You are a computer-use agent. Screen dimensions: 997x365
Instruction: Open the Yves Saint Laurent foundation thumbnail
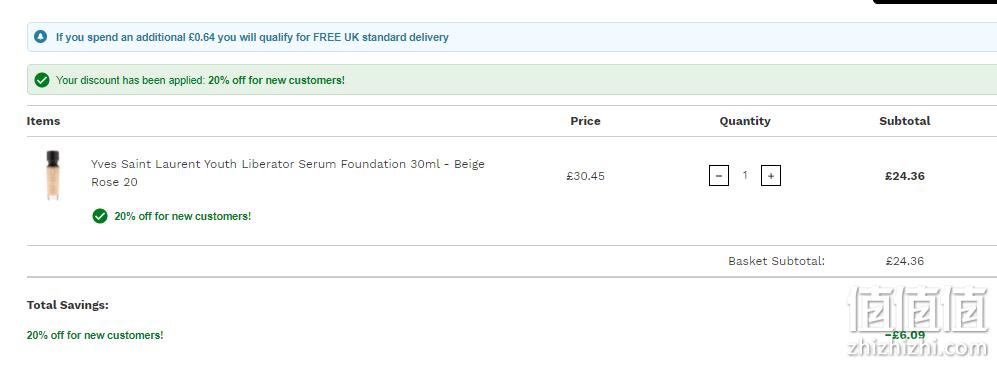[53, 176]
